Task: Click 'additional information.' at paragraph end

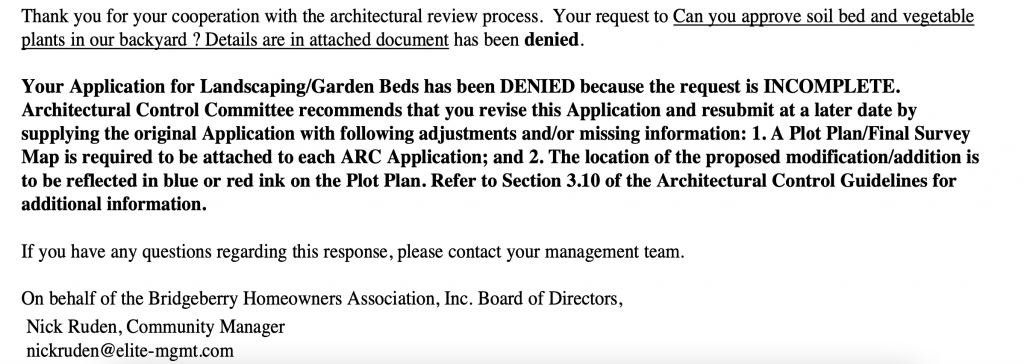Action: [114, 204]
